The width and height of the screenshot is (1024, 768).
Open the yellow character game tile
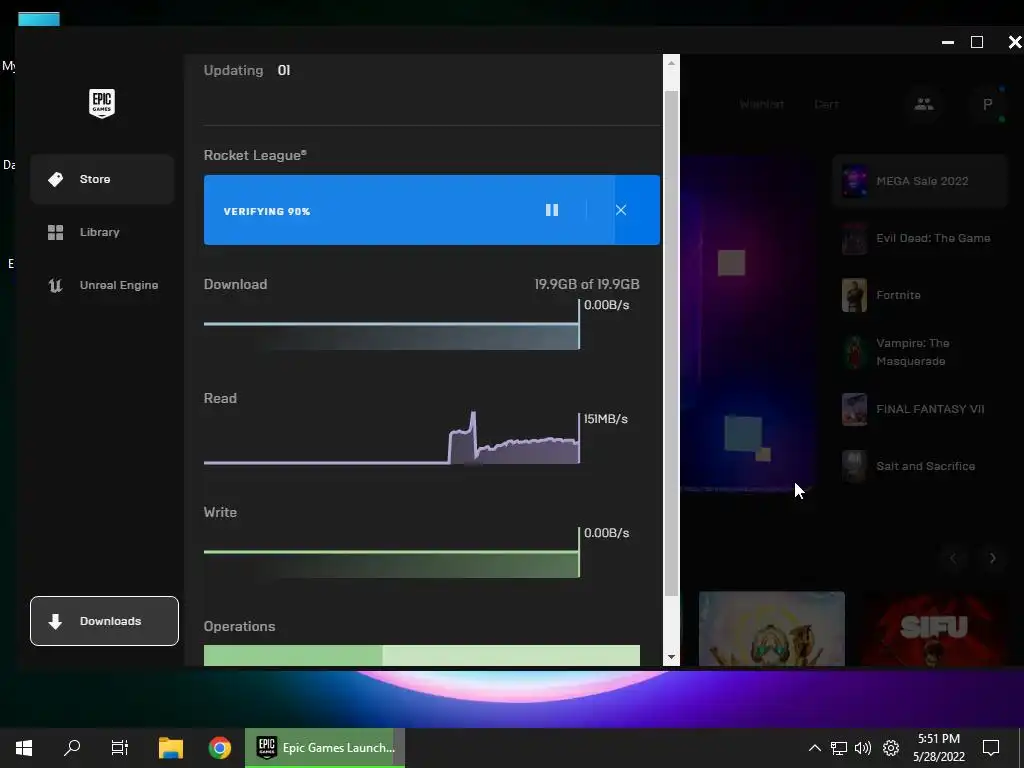[x=772, y=629]
